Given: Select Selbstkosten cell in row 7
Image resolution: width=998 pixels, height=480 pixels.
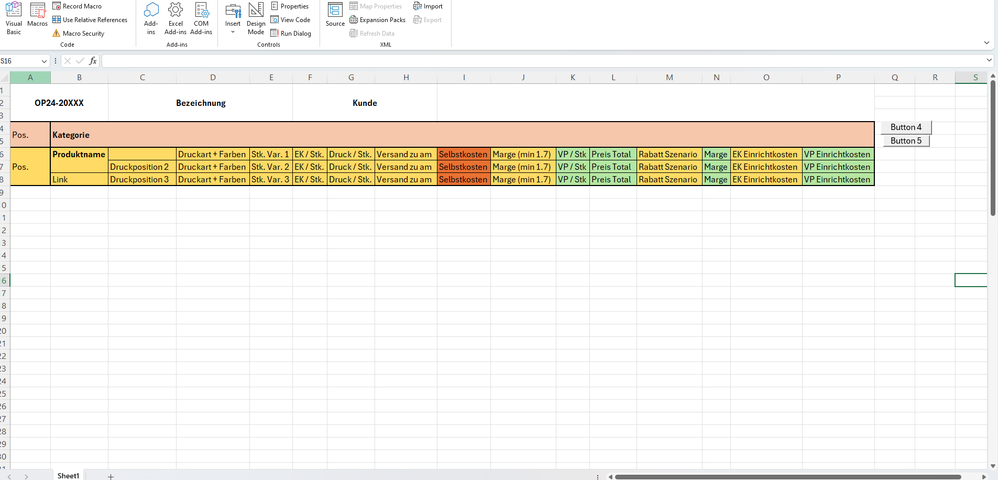Looking at the screenshot, I should click(464, 167).
